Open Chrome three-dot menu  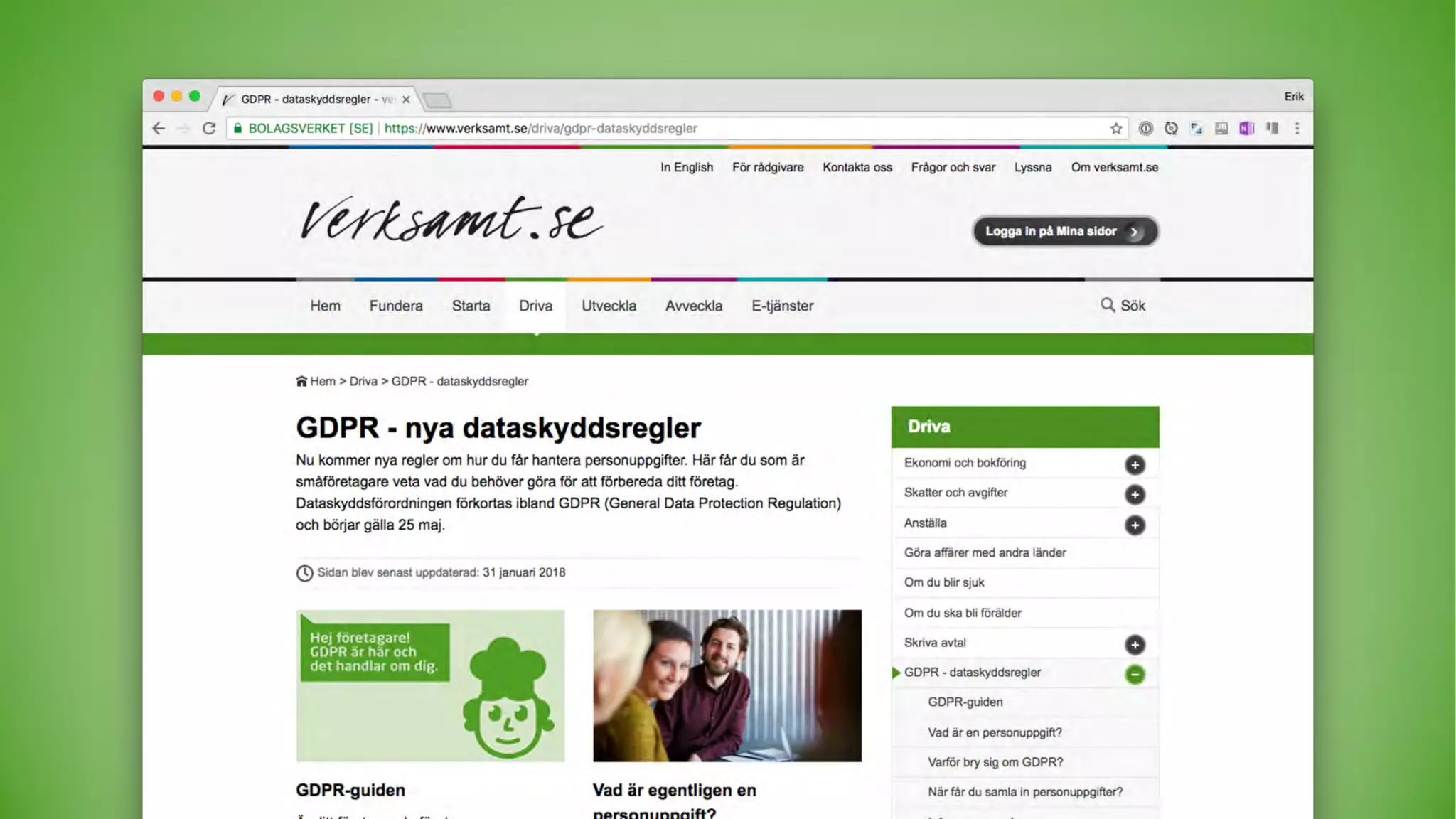1297,129
